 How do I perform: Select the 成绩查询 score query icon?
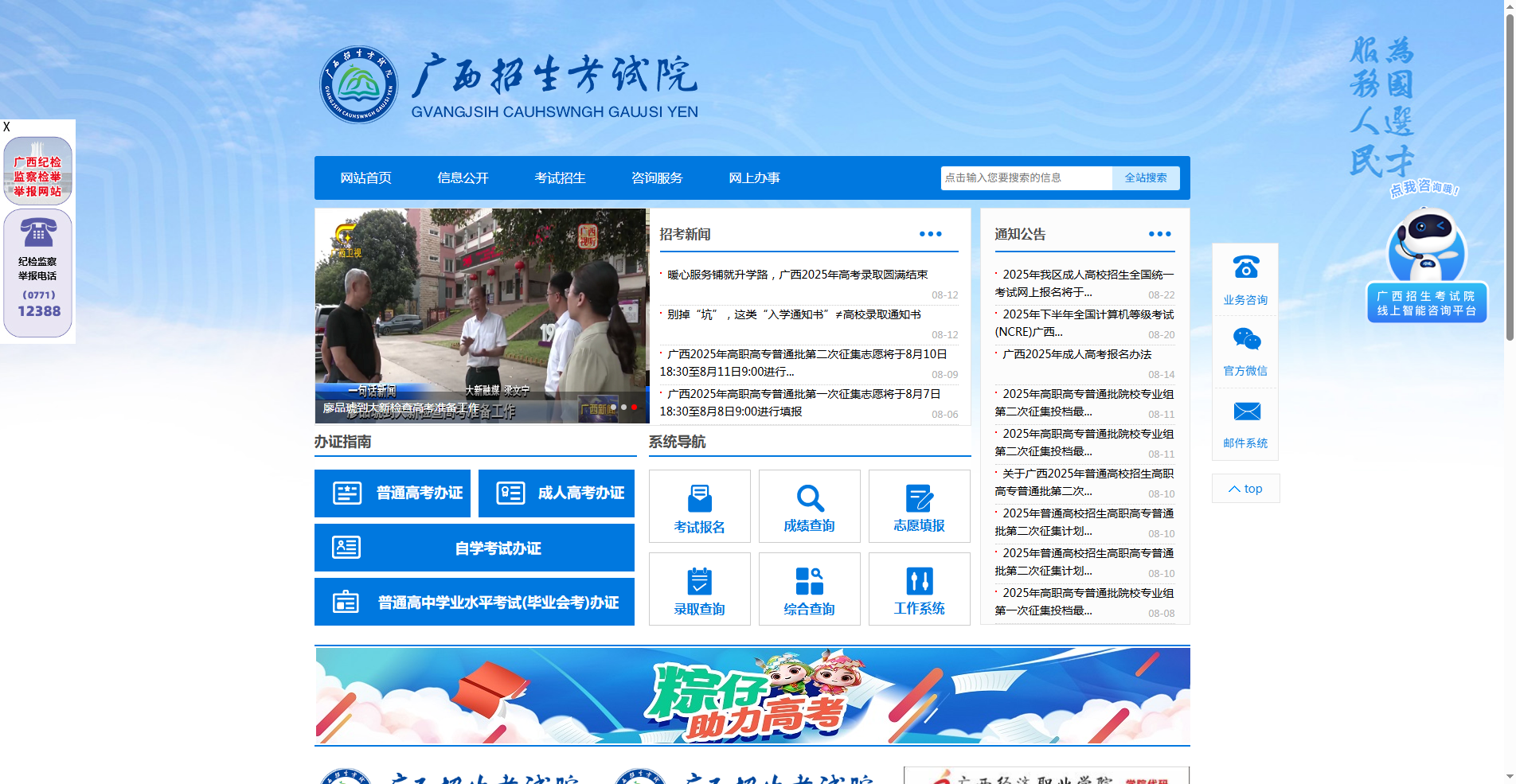click(x=809, y=506)
